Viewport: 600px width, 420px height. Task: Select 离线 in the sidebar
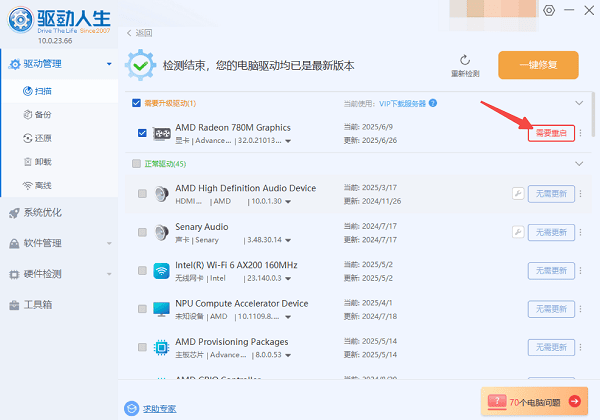coord(60,186)
